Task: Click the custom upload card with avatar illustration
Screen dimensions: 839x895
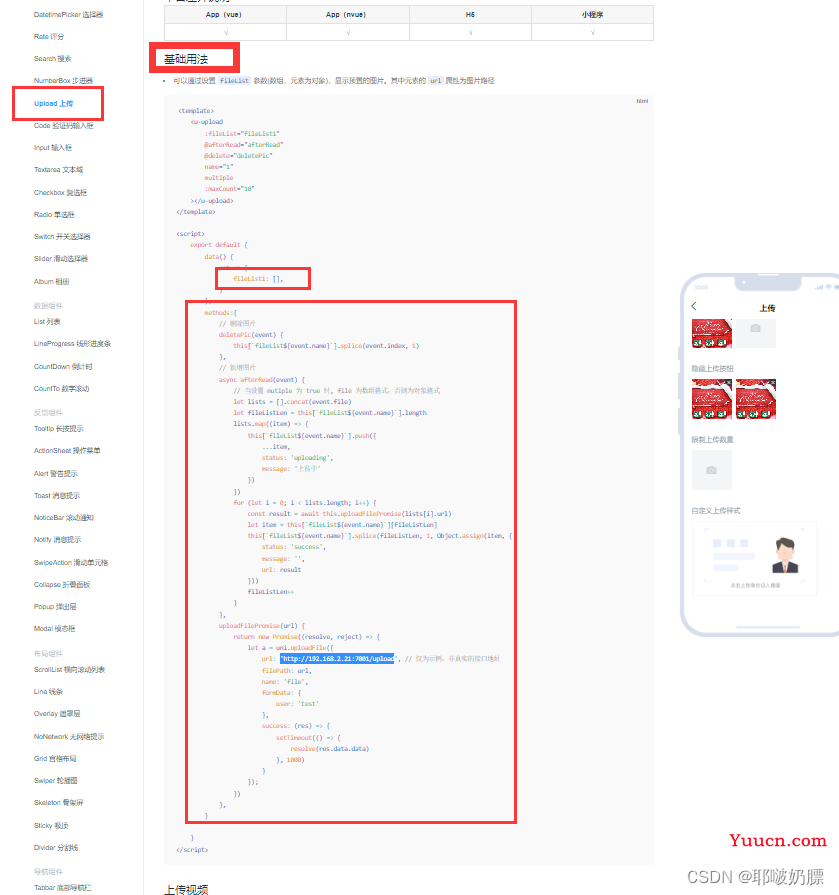Action: (755, 558)
